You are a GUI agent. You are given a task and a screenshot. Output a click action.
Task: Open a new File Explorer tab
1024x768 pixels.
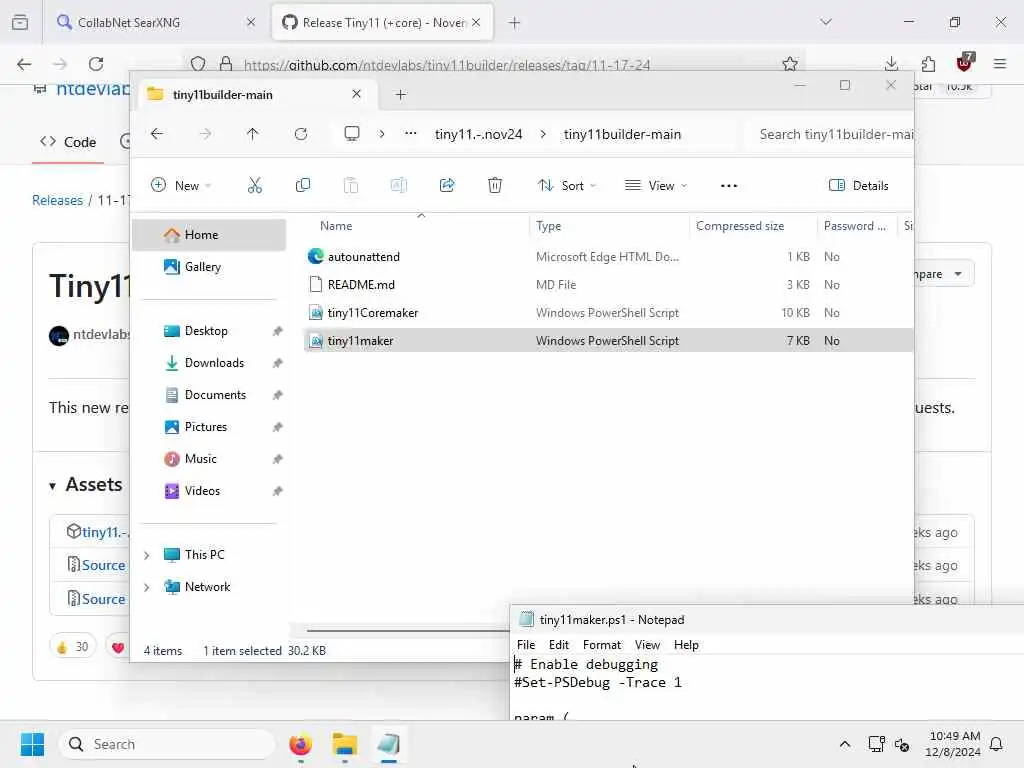coord(401,95)
